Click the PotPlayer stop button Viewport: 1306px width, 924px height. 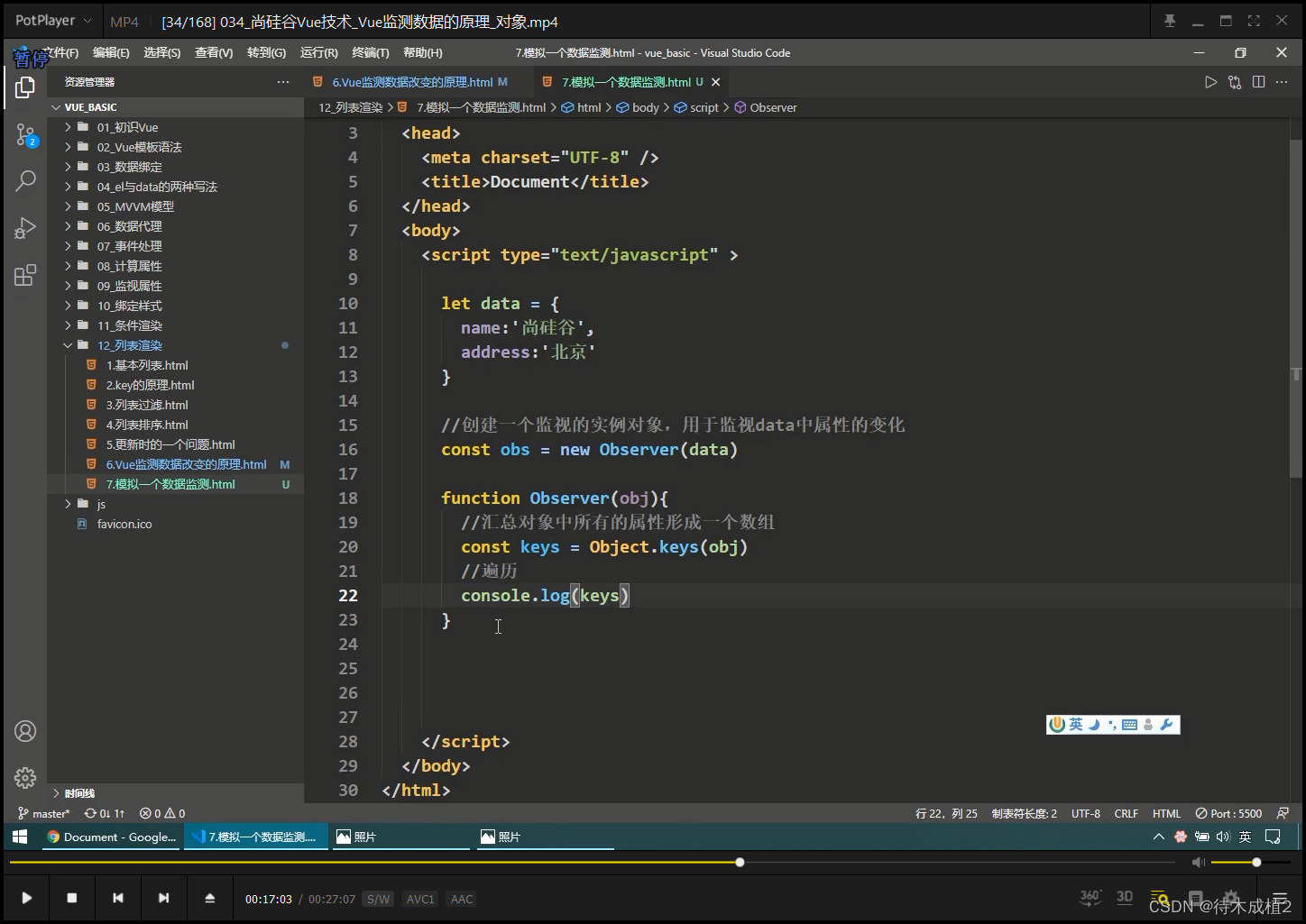[x=72, y=898]
